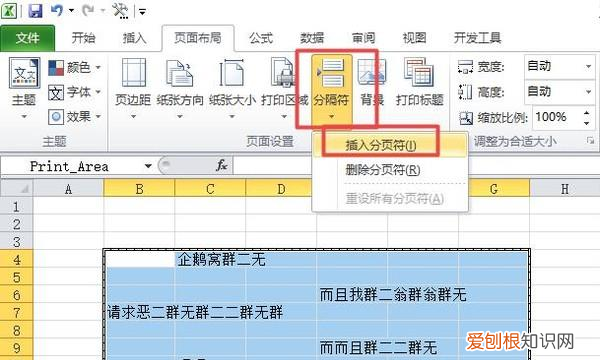Screen dimensions: 600x360
Task: Click the Redo arrow icon
Action: [88, 11]
